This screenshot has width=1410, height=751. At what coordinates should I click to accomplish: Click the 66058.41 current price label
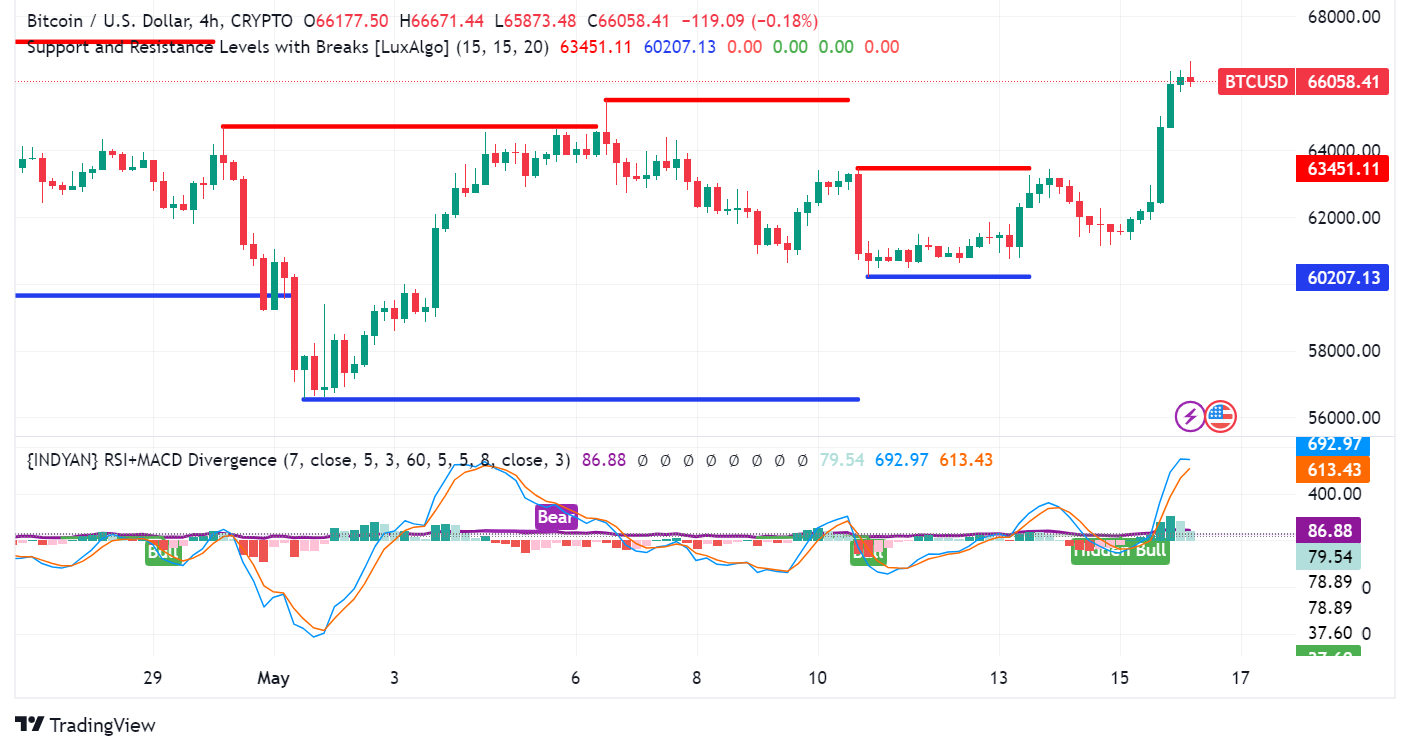click(x=1342, y=82)
